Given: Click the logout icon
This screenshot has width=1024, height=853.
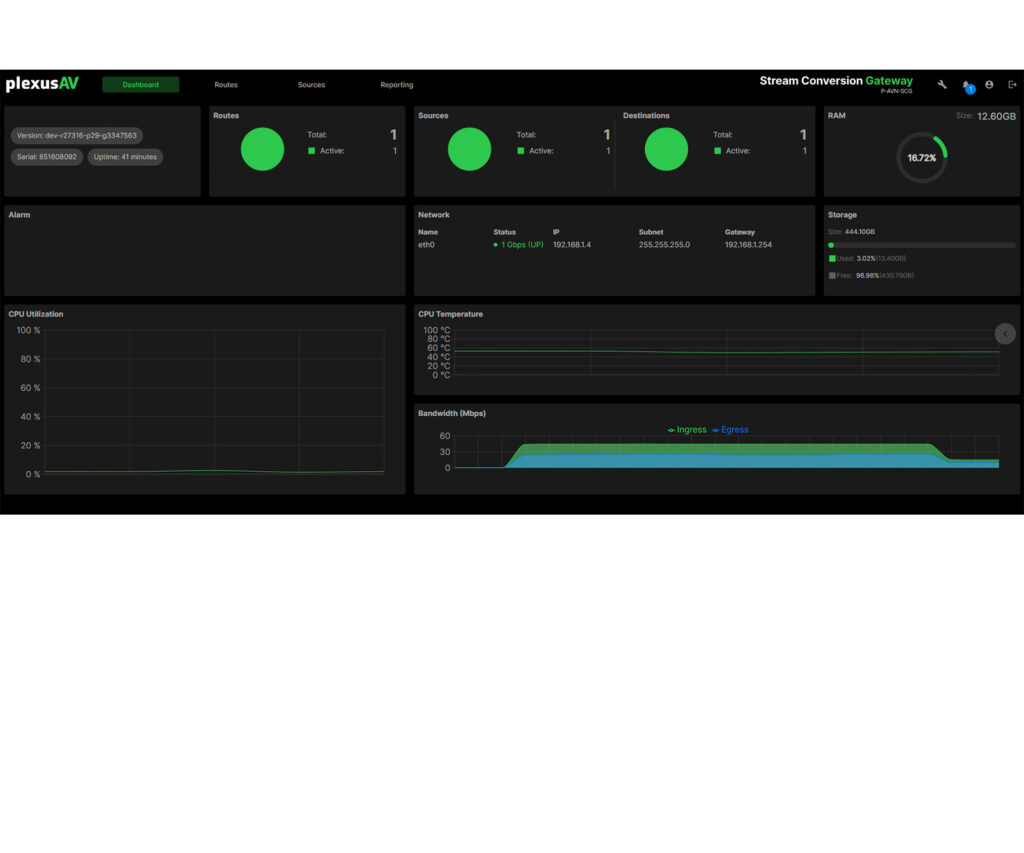Looking at the screenshot, I should coord(1012,85).
